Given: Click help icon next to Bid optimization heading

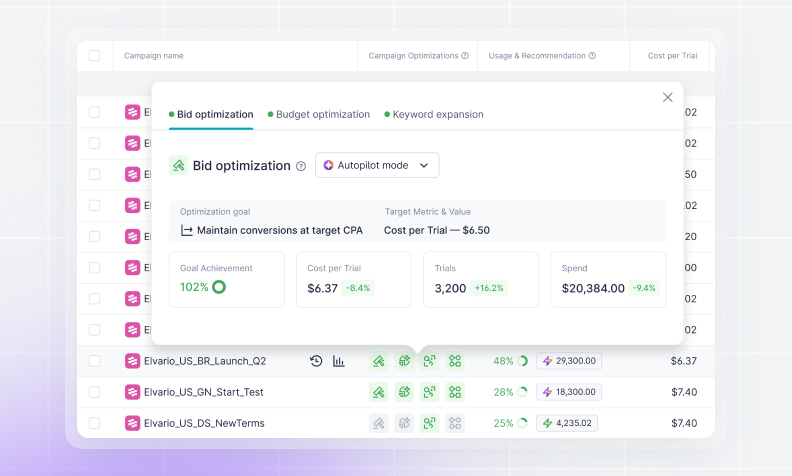Looking at the screenshot, I should click(x=301, y=166).
